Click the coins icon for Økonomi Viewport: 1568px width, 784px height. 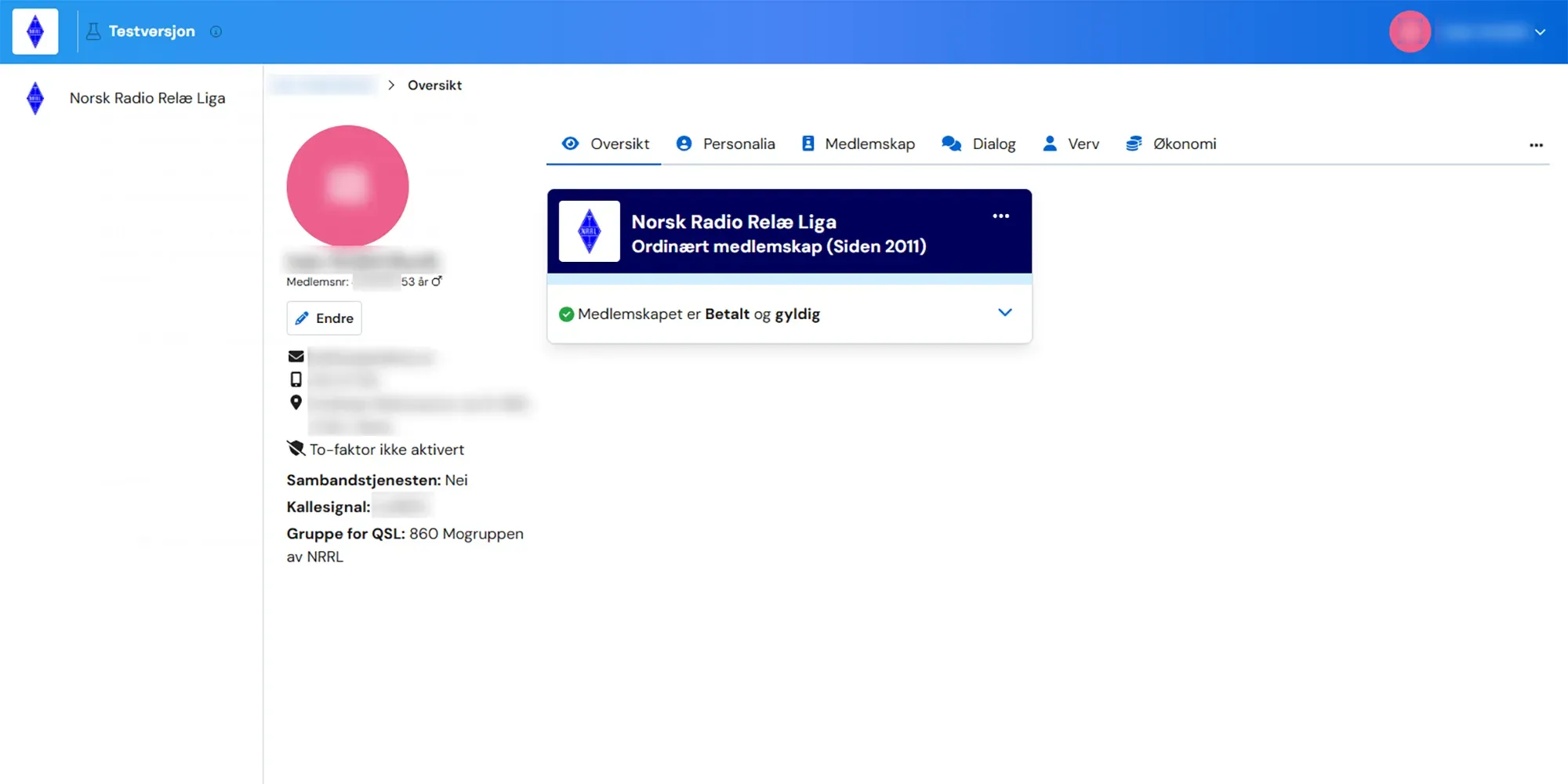1134,143
